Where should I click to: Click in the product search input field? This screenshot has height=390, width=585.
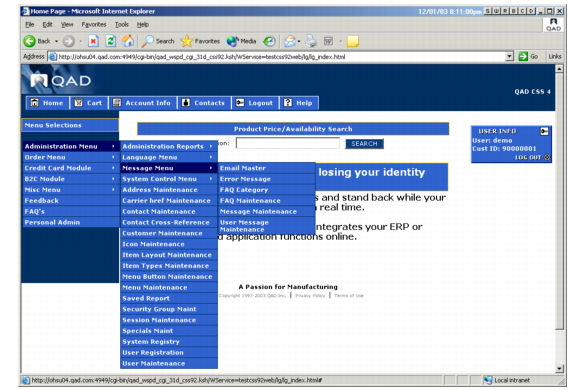[288, 143]
